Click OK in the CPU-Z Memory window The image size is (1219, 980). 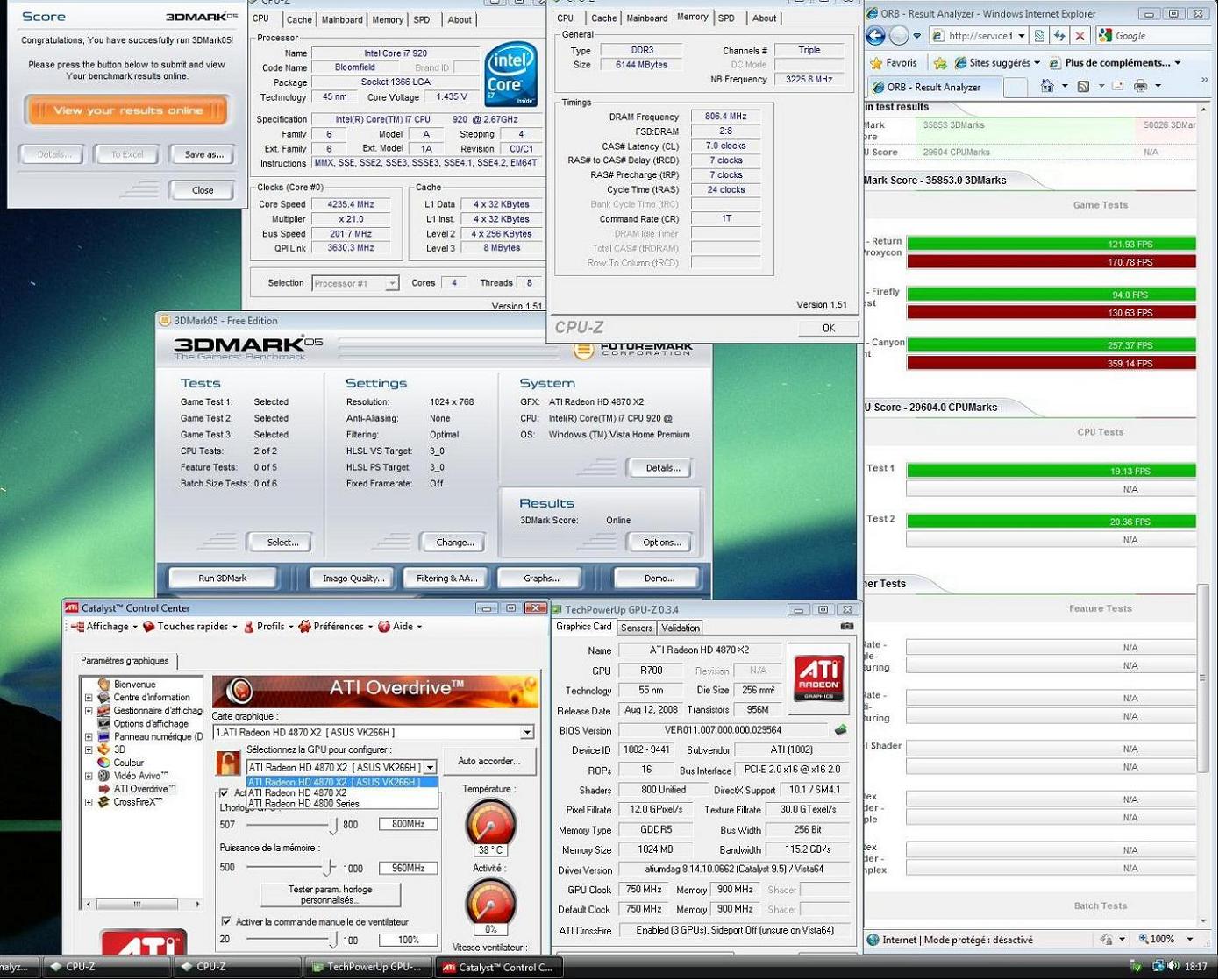828,328
